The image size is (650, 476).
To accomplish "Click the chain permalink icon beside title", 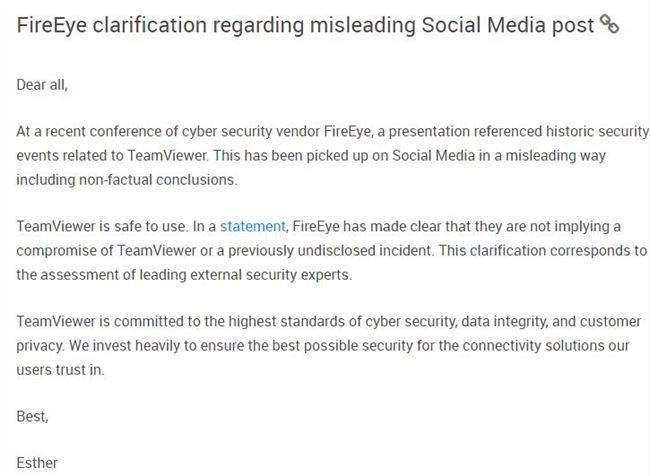I will coord(609,24).
